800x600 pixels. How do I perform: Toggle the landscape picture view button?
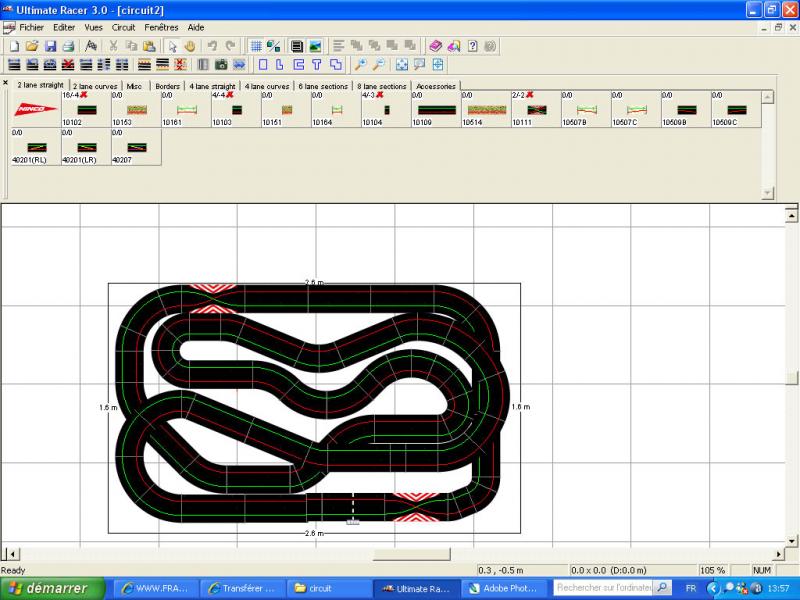point(315,46)
